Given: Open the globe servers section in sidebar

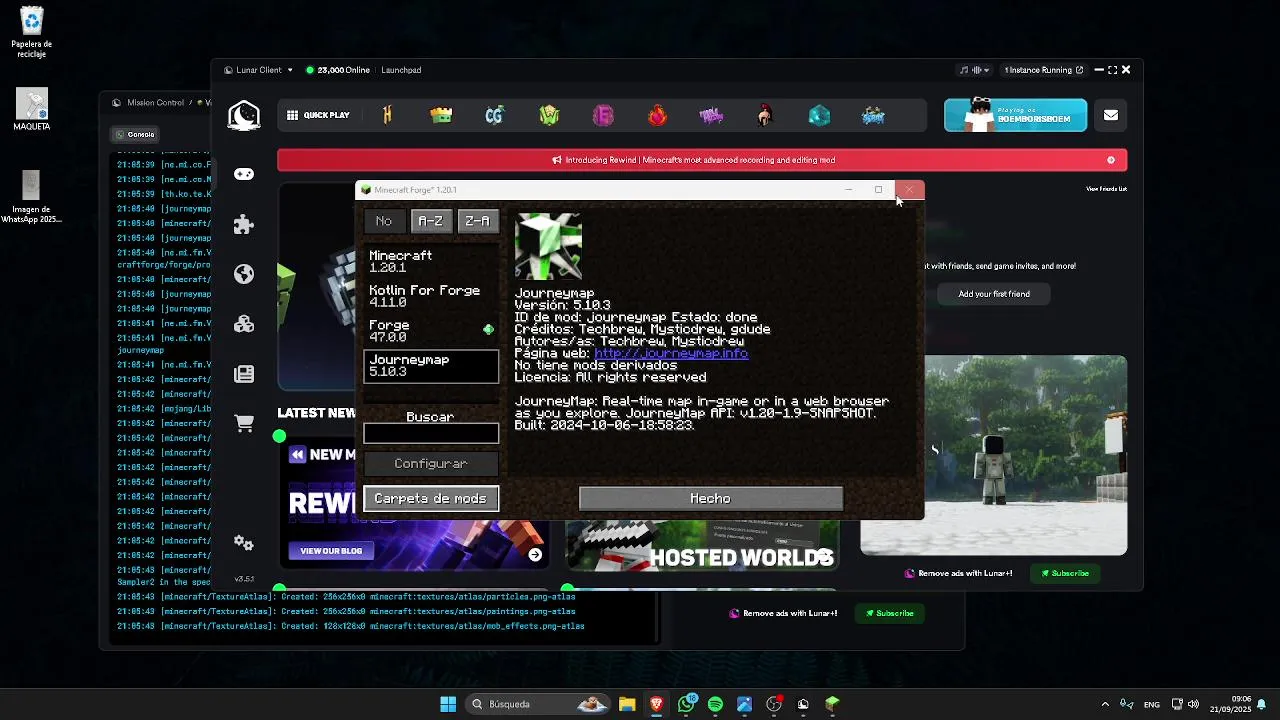Looking at the screenshot, I should tap(244, 274).
